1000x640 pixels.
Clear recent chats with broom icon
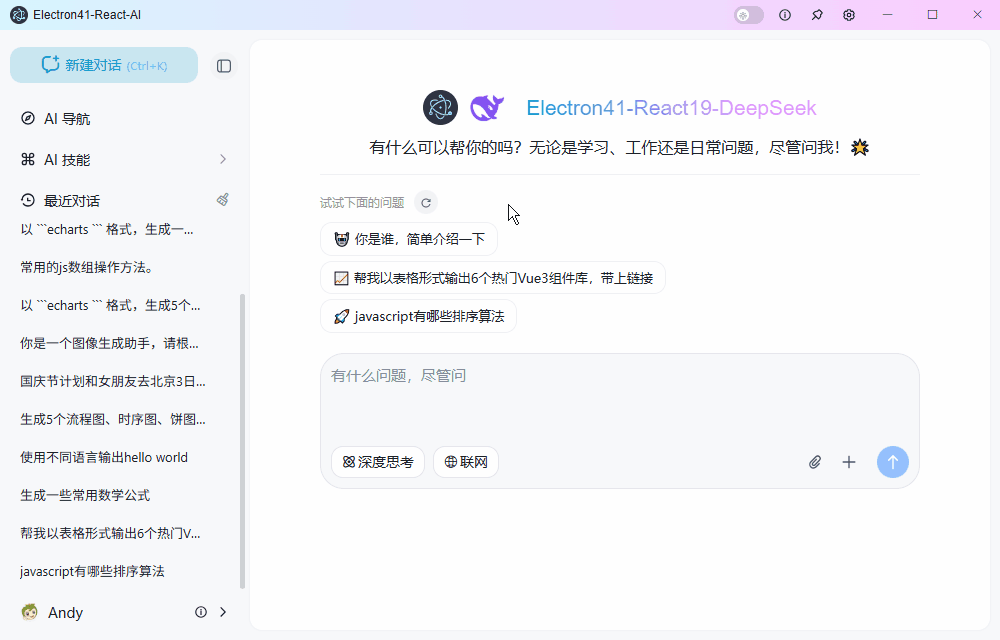click(x=223, y=200)
